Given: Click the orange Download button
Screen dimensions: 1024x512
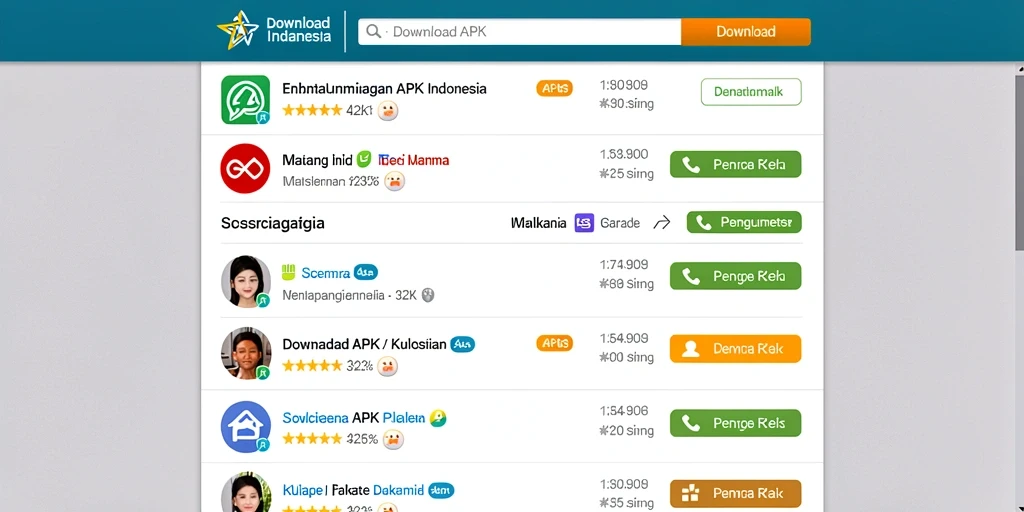Looking at the screenshot, I should pyautogui.click(x=746, y=31).
